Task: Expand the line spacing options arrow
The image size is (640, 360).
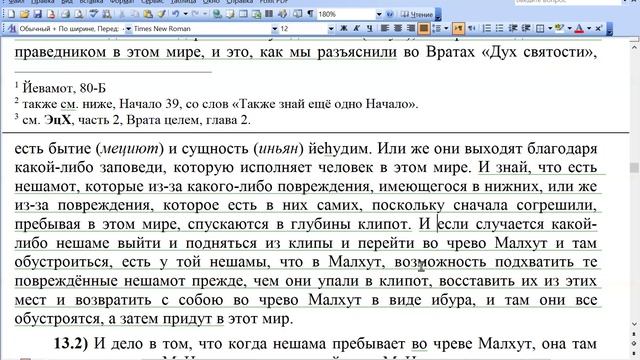Action: tap(446, 28)
